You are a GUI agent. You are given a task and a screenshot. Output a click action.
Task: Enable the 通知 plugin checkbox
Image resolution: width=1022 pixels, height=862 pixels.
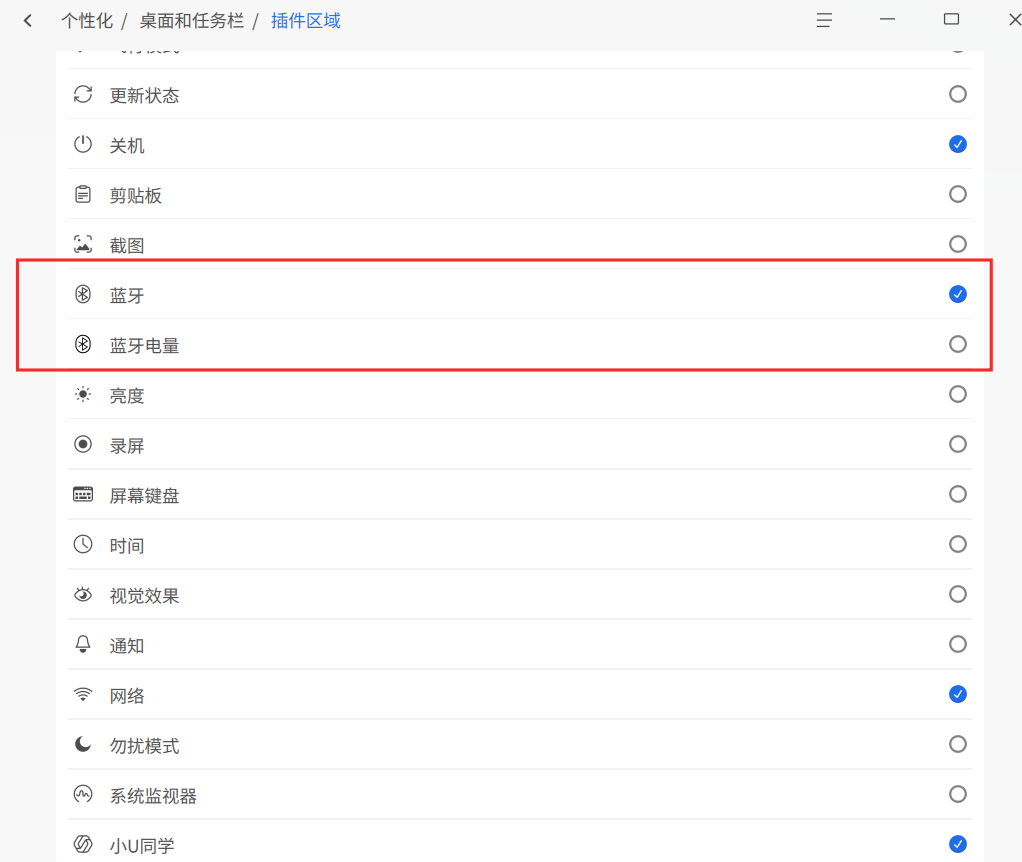957,644
